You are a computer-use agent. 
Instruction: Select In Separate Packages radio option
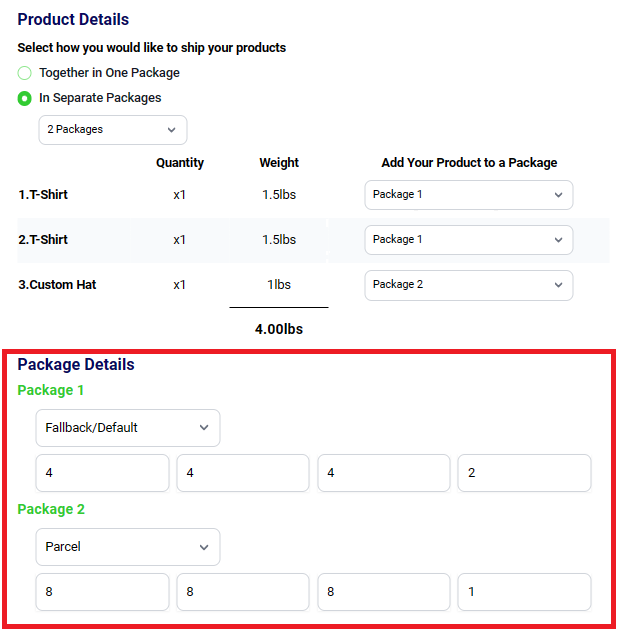click(x=24, y=98)
